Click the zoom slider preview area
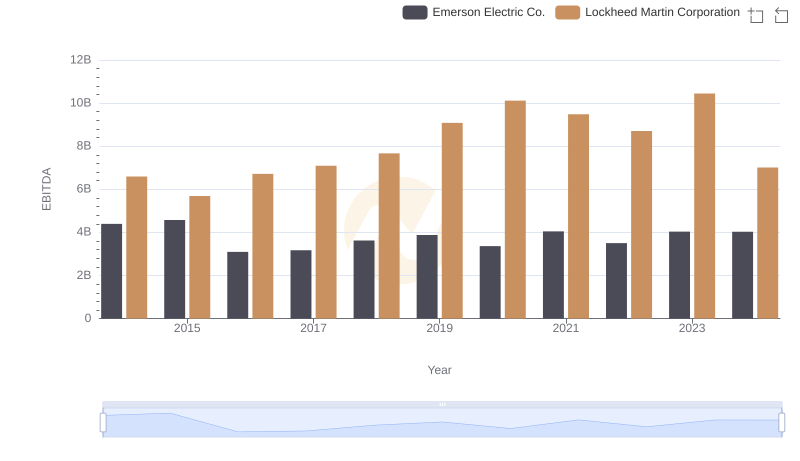The image size is (800, 461). (x=442, y=423)
